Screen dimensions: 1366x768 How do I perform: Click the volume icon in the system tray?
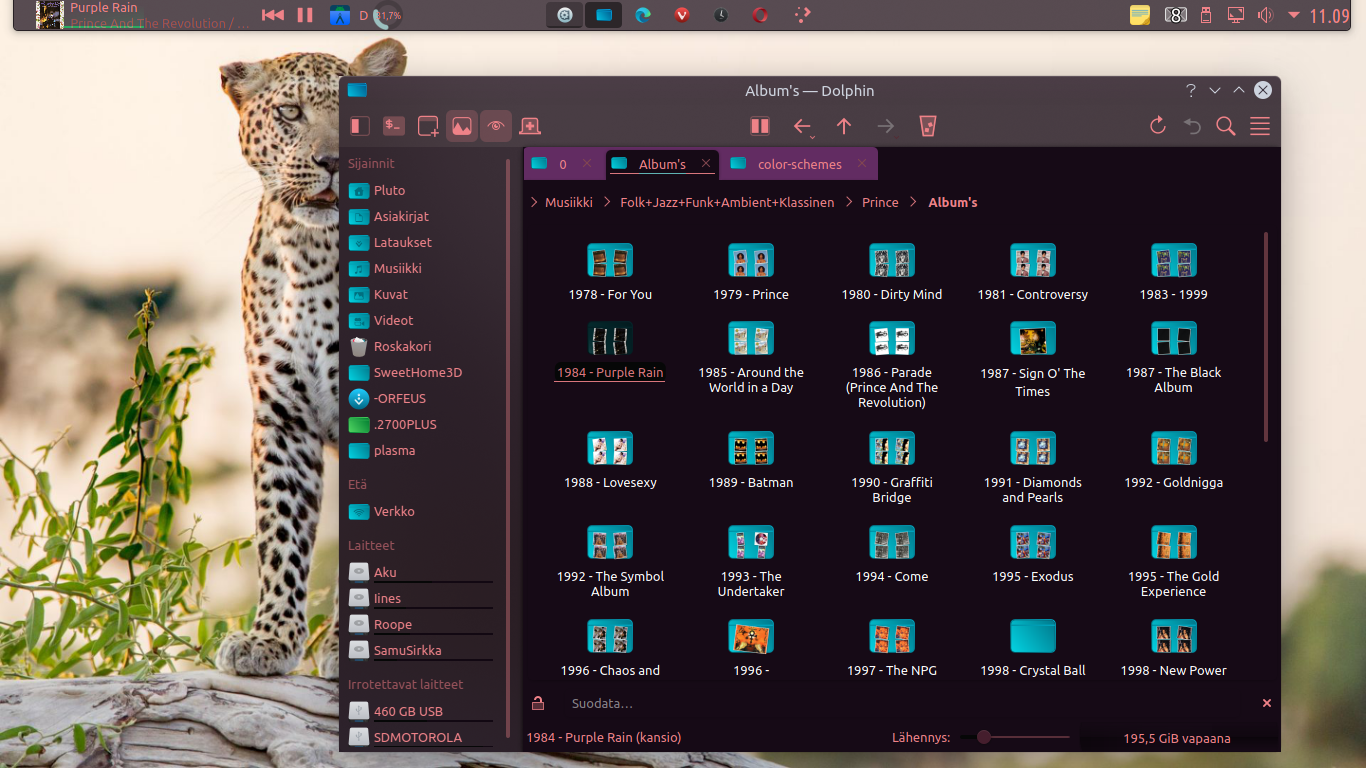1264,15
